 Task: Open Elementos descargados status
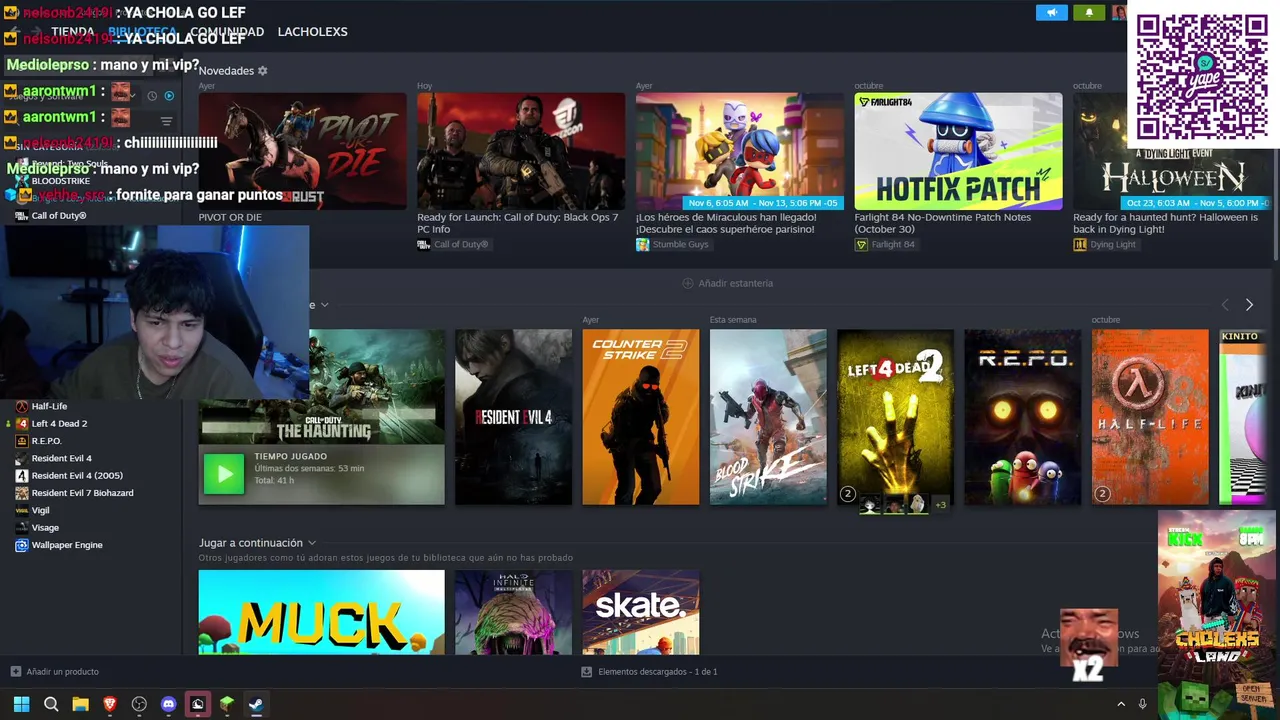click(x=657, y=672)
